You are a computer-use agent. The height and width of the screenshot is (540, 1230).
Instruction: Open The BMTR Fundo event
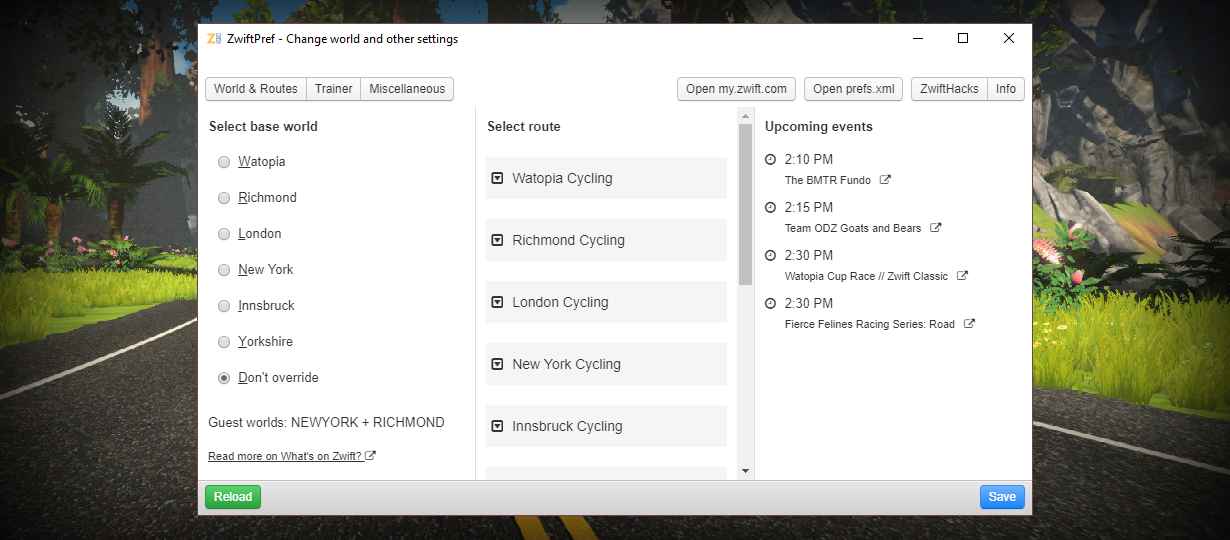pyautogui.click(x=828, y=180)
